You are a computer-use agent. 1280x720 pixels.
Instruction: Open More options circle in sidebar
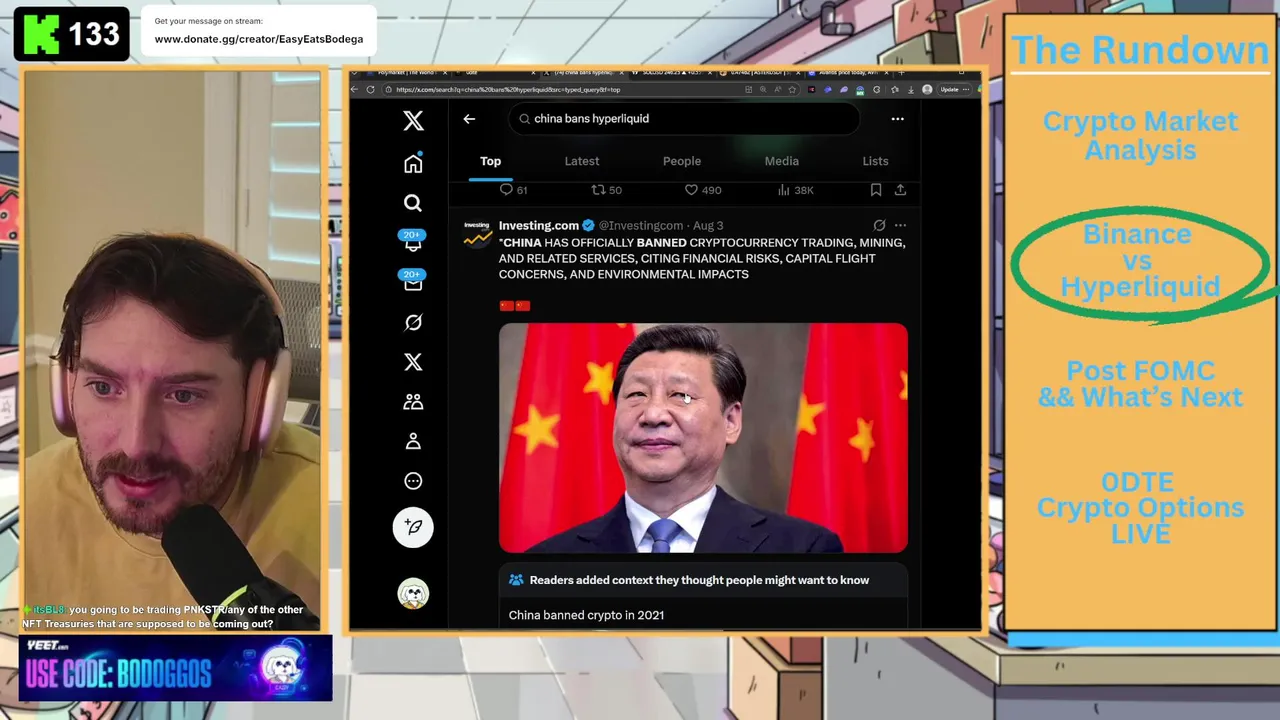[x=413, y=481]
